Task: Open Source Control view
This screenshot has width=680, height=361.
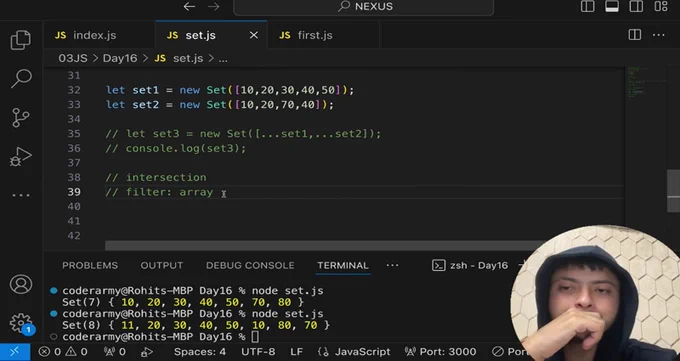Action: pyautogui.click(x=21, y=117)
